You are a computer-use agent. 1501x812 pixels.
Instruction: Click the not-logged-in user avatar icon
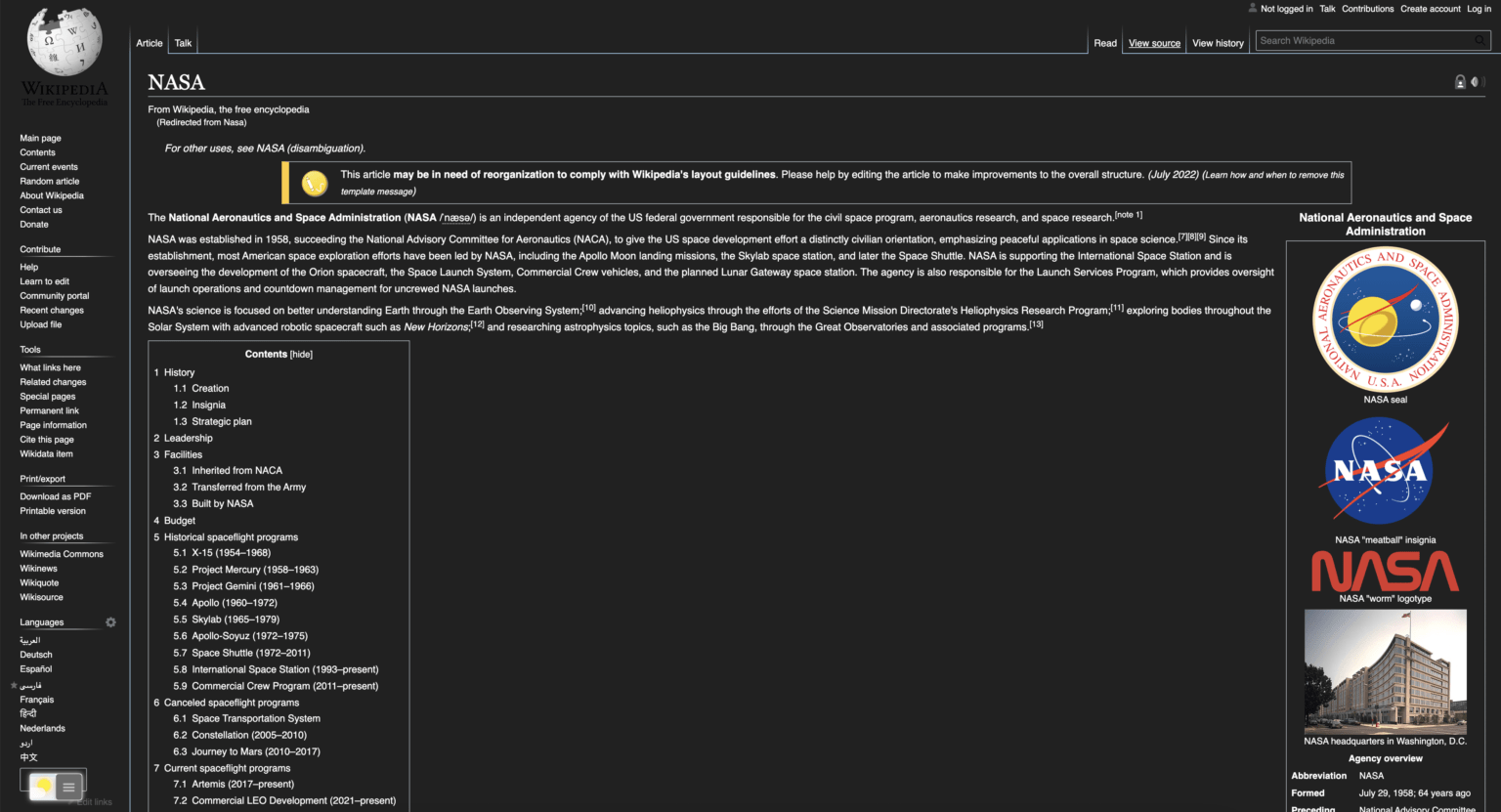pos(1253,8)
